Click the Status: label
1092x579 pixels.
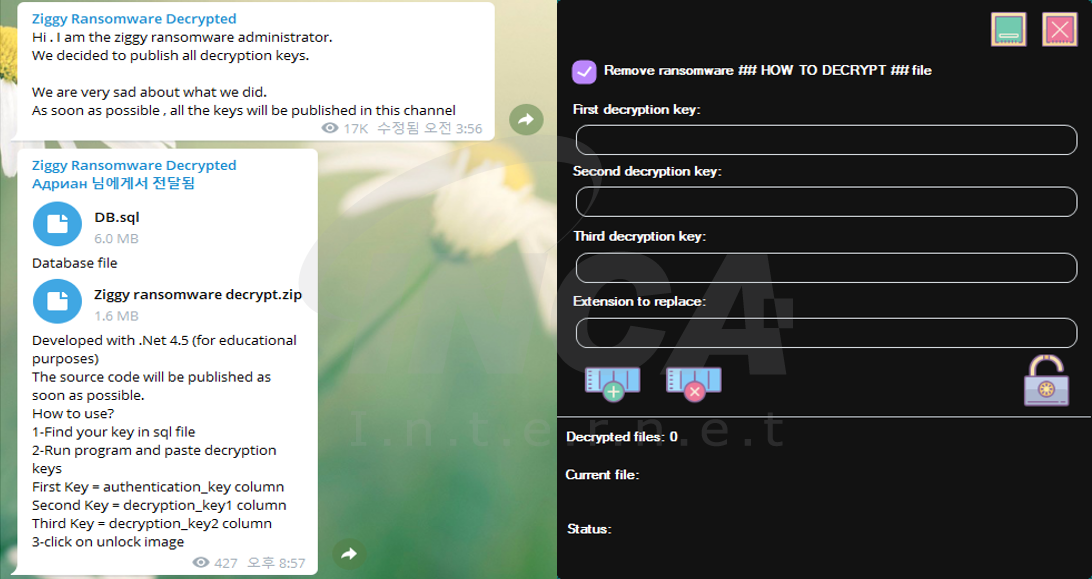coord(589,530)
